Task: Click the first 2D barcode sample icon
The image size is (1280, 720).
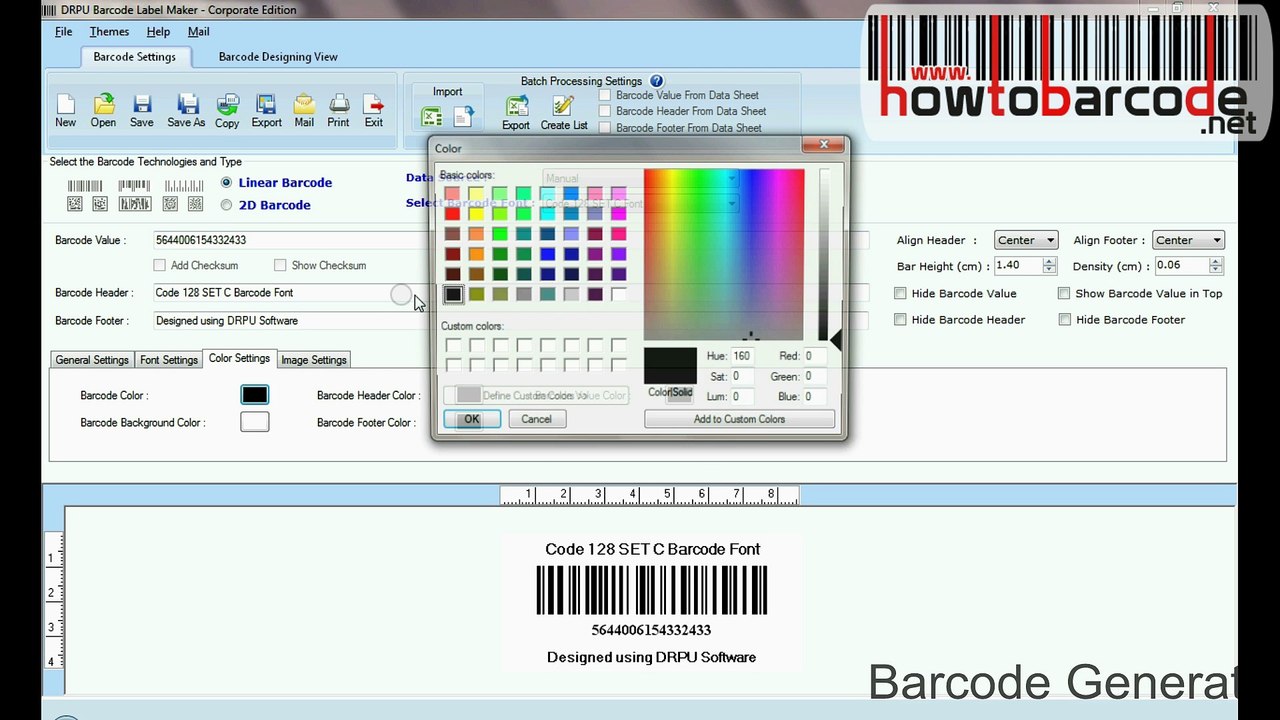Action: 75,204
